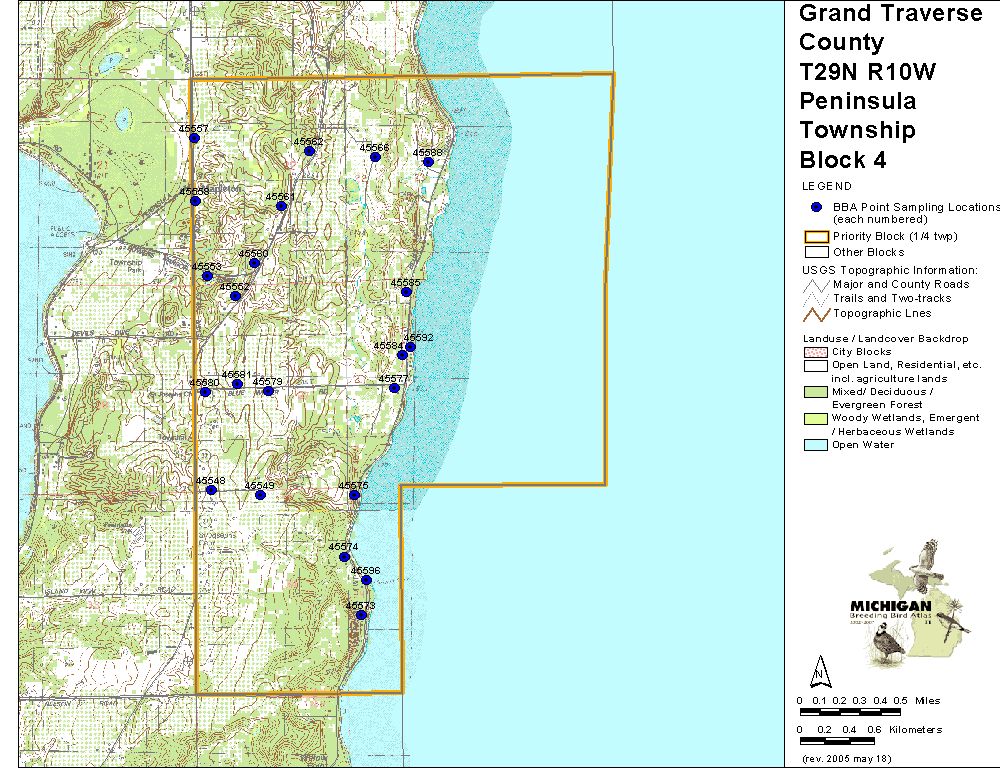Select sampling point 45549

click(260, 495)
